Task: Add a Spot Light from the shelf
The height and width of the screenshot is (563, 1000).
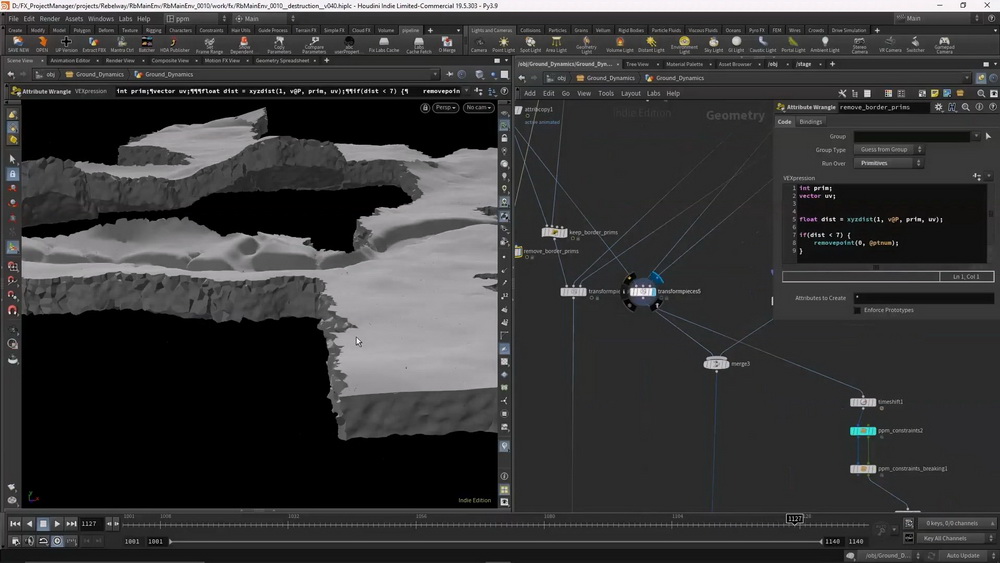Action: click(530, 44)
